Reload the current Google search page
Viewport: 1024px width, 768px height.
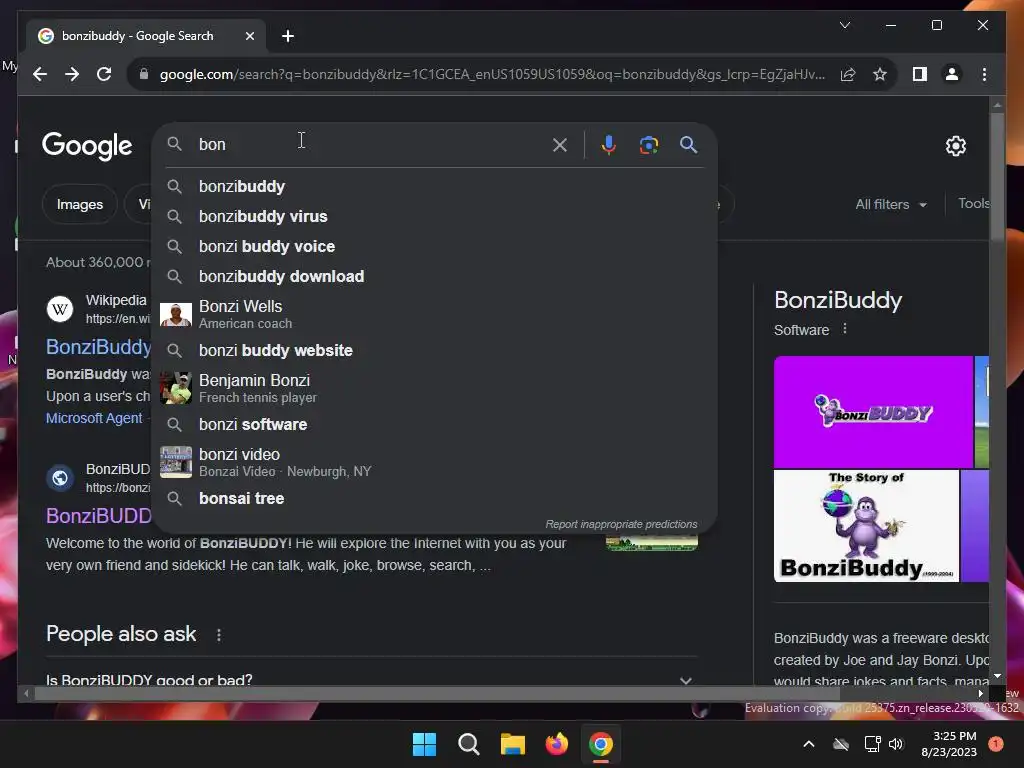[104, 74]
